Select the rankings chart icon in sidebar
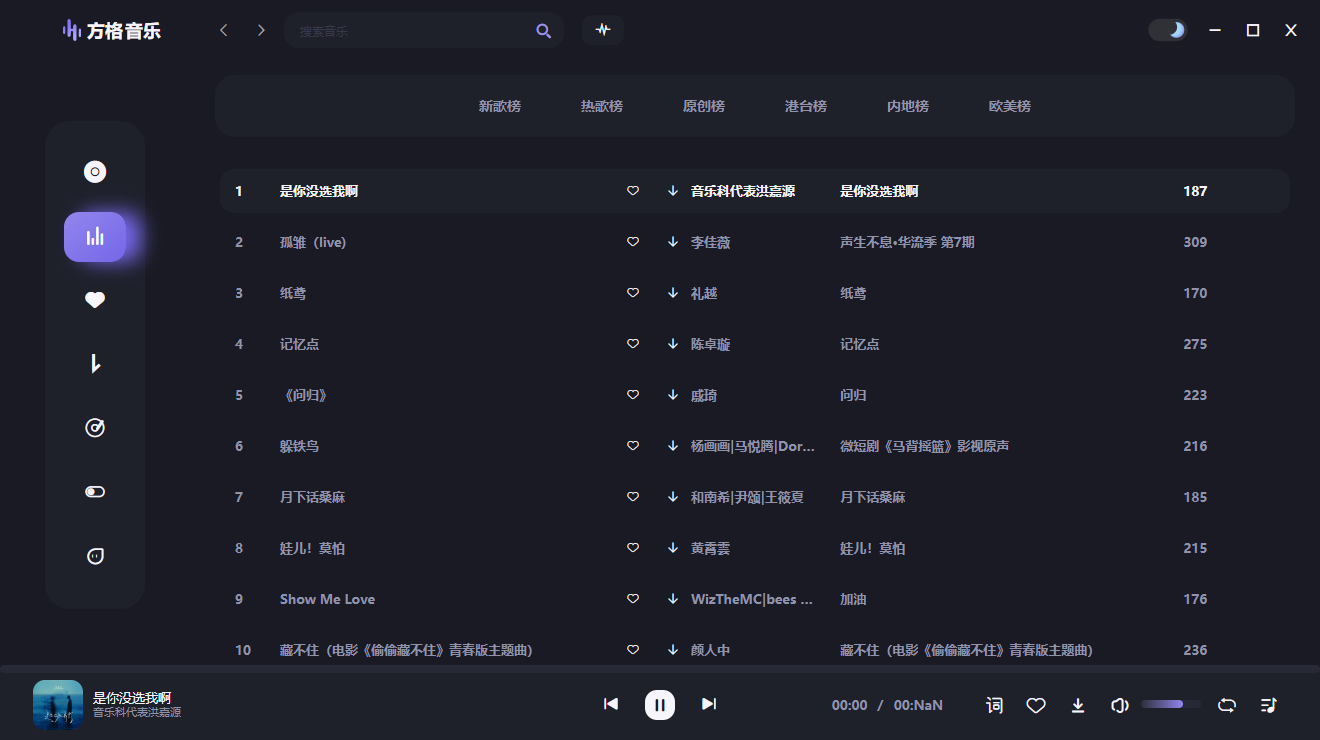This screenshot has width=1320, height=740. pos(94,237)
